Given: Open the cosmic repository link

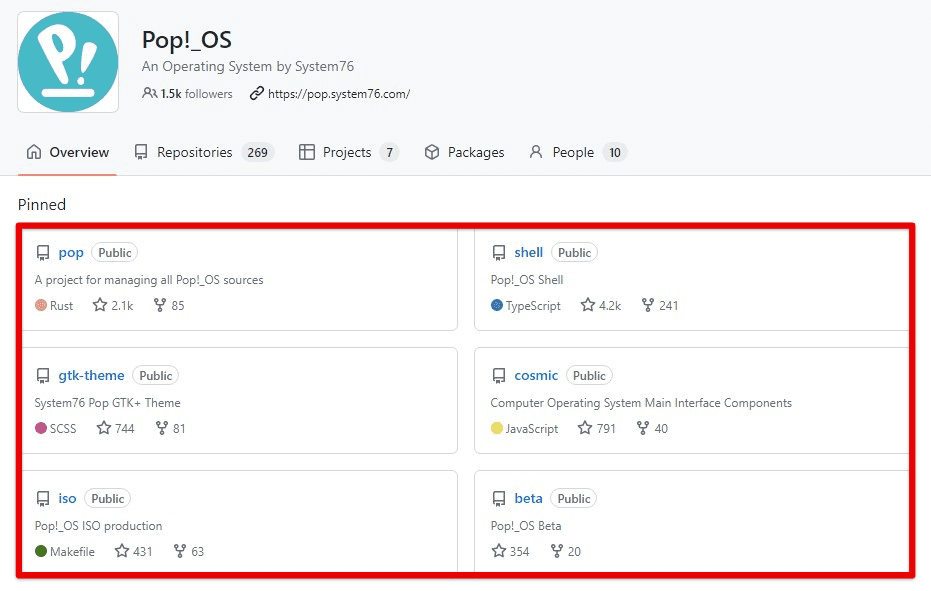Looking at the screenshot, I should pos(536,375).
